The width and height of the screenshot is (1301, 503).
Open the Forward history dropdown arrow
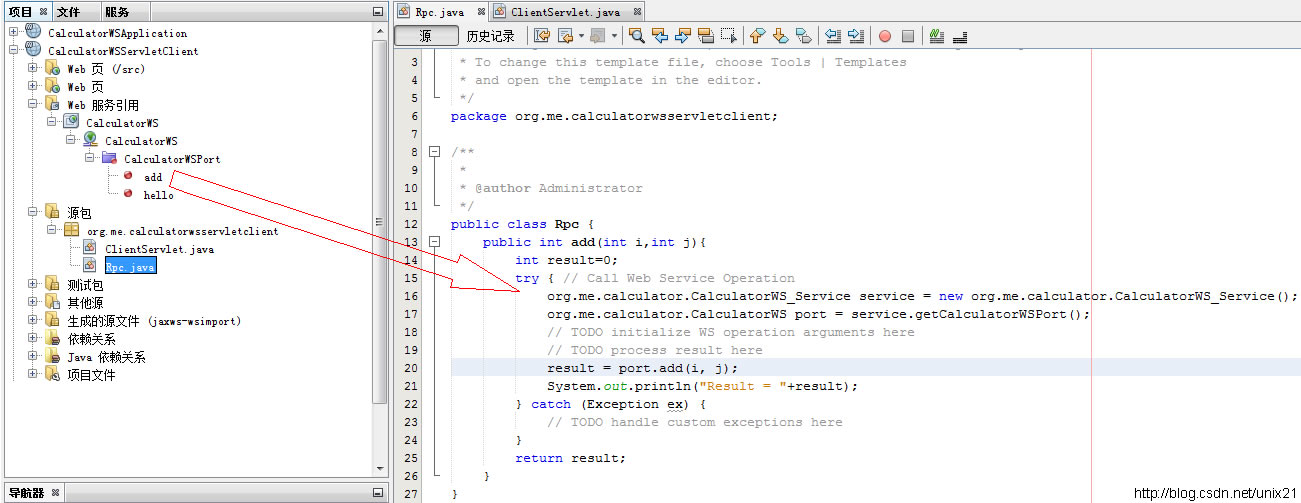pyautogui.click(x=614, y=36)
